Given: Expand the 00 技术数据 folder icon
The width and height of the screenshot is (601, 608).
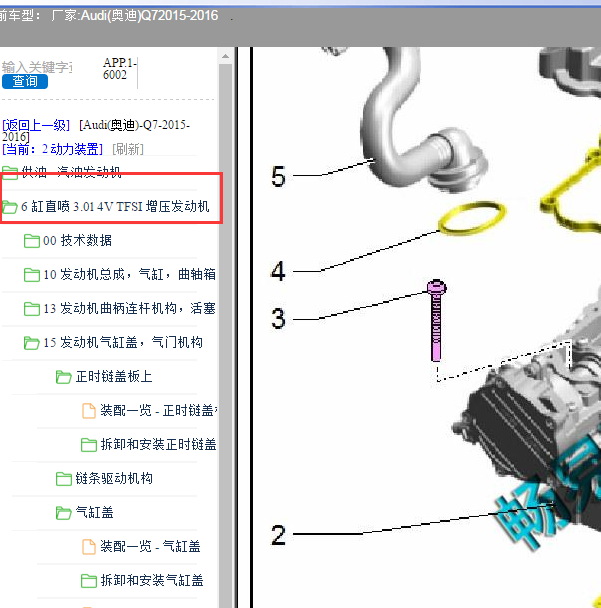Looking at the screenshot, I should click(32, 241).
